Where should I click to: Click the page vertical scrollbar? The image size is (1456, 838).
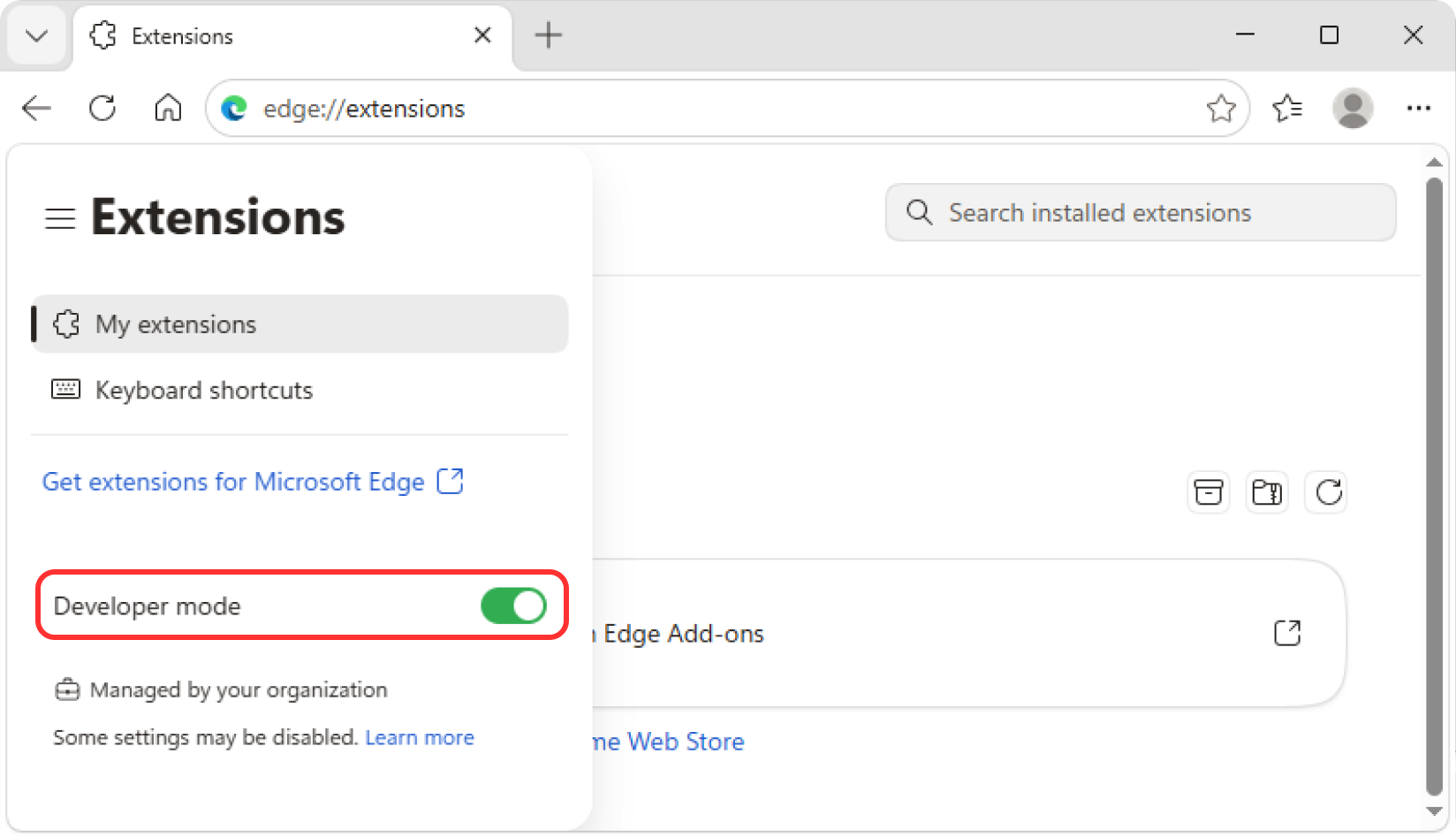(1434, 486)
